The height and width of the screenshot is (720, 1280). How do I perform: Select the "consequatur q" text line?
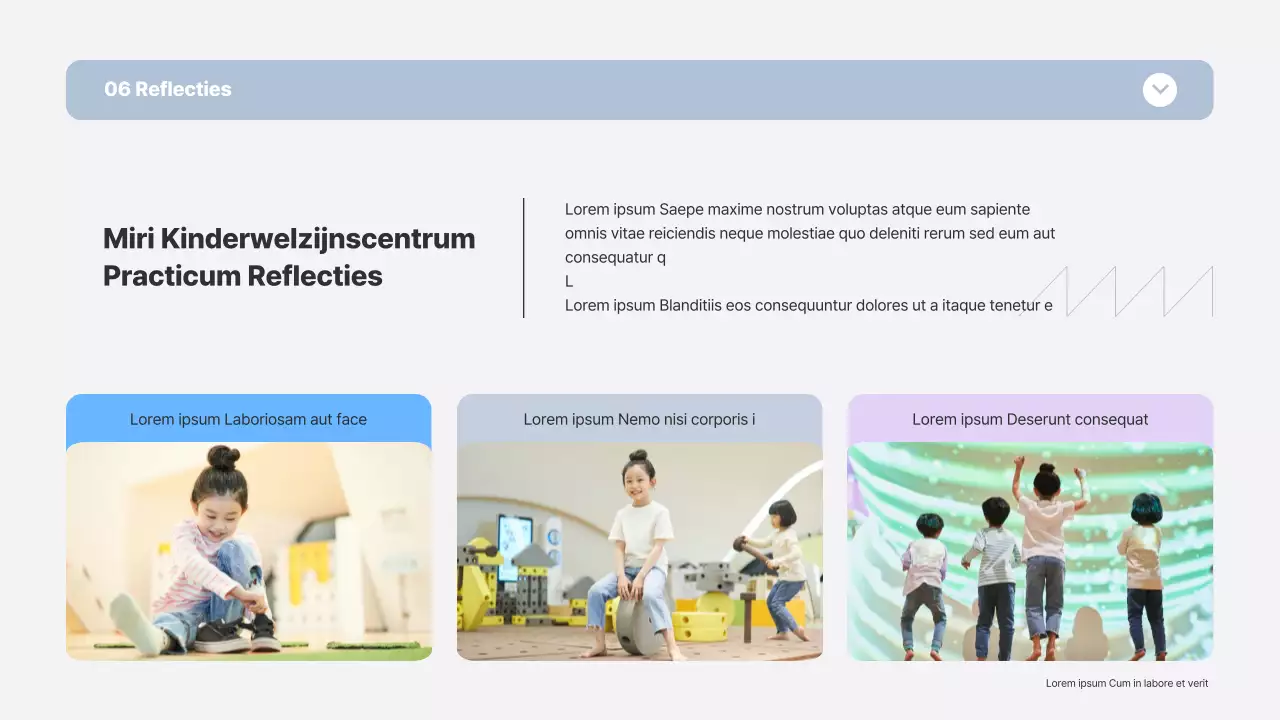click(615, 257)
